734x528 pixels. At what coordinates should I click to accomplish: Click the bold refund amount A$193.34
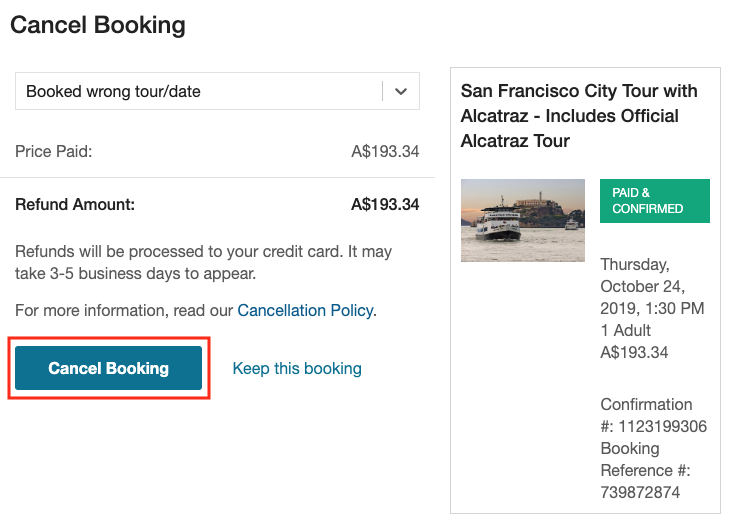point(385,205)
